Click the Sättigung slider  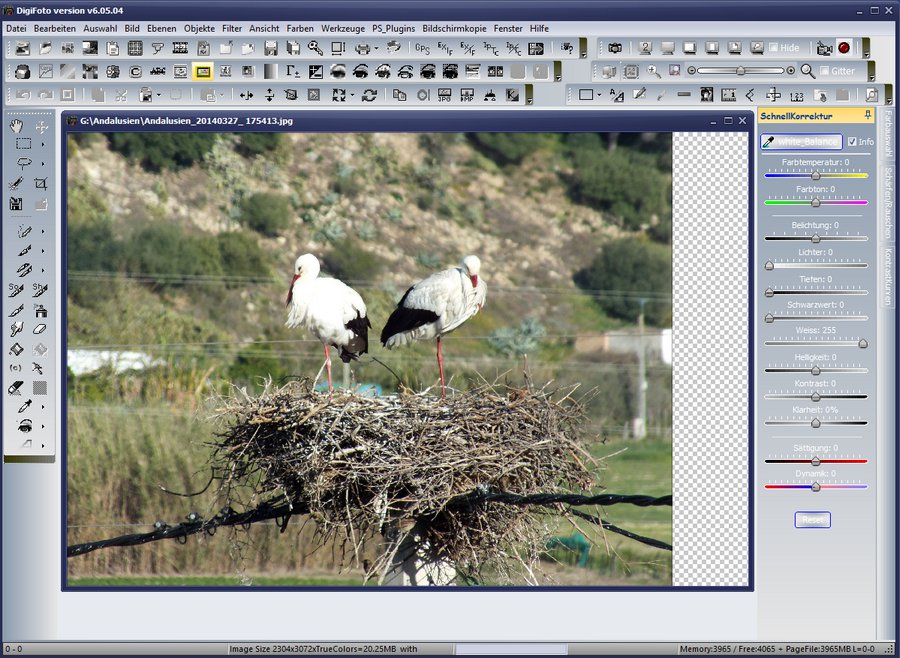[815, 461]
